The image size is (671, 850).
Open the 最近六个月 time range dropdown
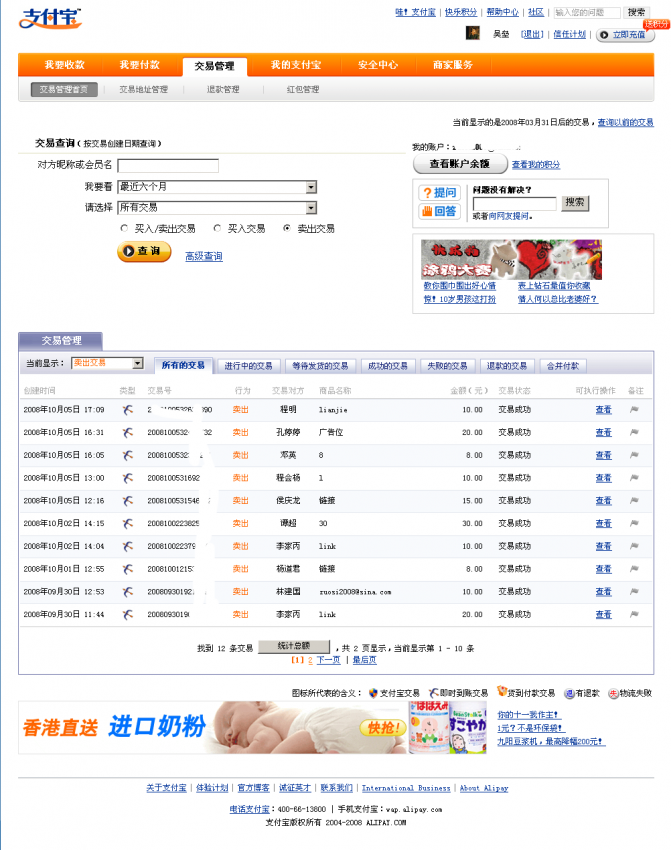(x=311, y=187)
